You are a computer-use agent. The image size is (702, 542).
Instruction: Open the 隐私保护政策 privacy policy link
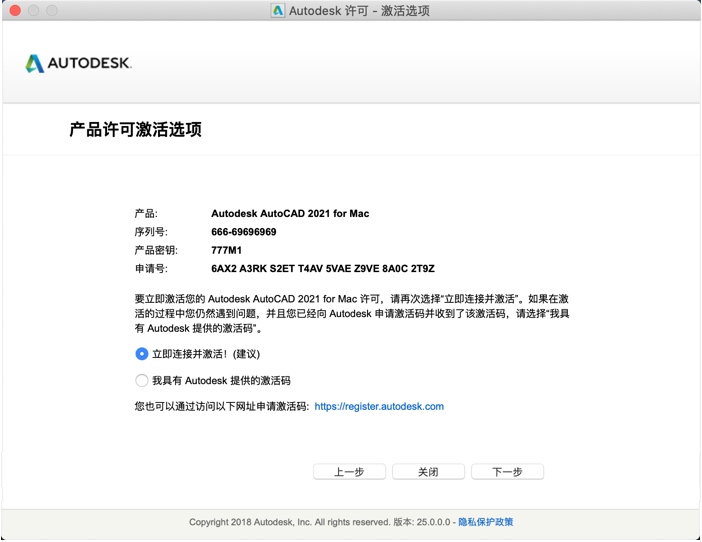[486, 522]
